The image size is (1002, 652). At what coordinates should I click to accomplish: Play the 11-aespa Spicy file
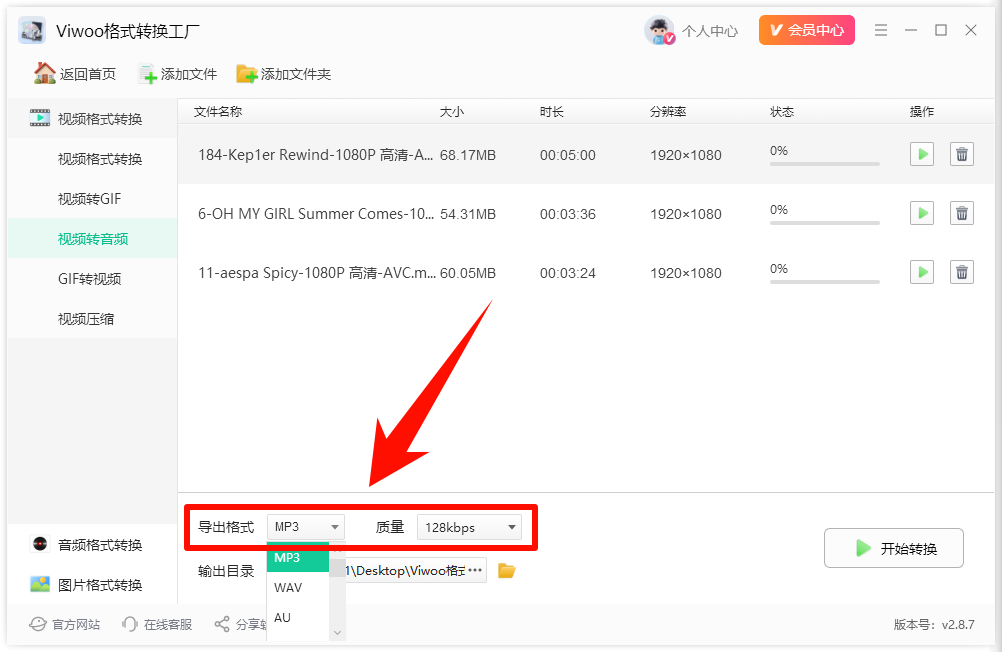click(921, 272)
